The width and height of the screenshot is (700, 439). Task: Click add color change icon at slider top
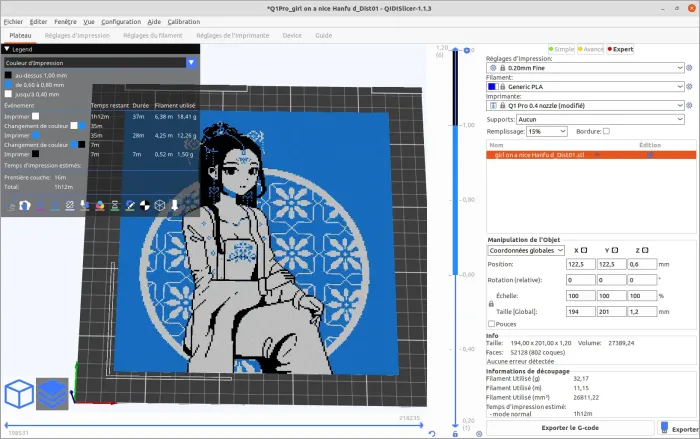point(467,50)
